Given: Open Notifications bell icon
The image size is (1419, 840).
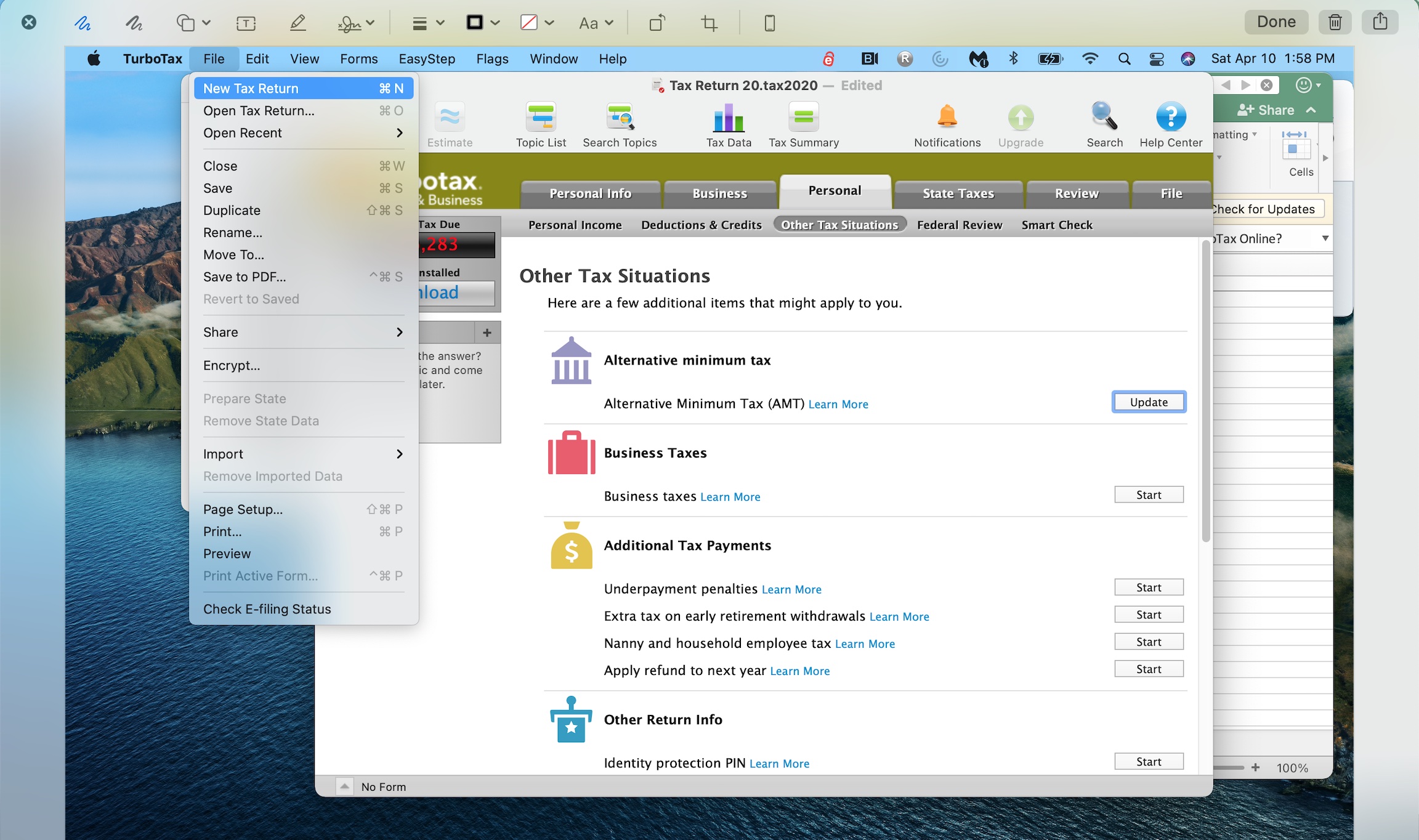Looking at the screenshot, I should pyautogui.click(x=947, y=126).
